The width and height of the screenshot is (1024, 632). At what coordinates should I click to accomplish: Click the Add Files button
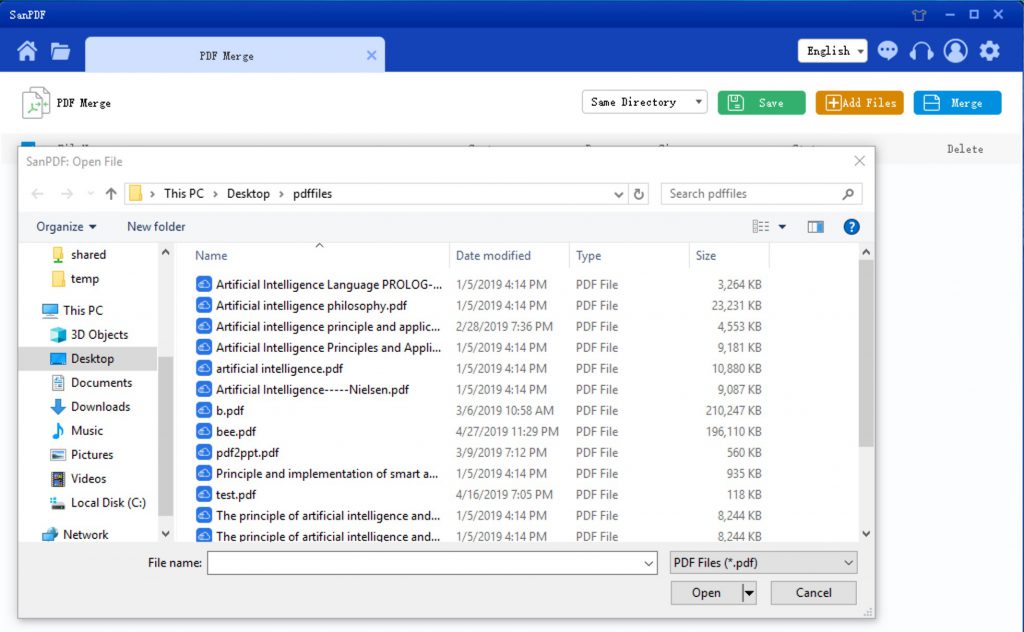[859, 103]
